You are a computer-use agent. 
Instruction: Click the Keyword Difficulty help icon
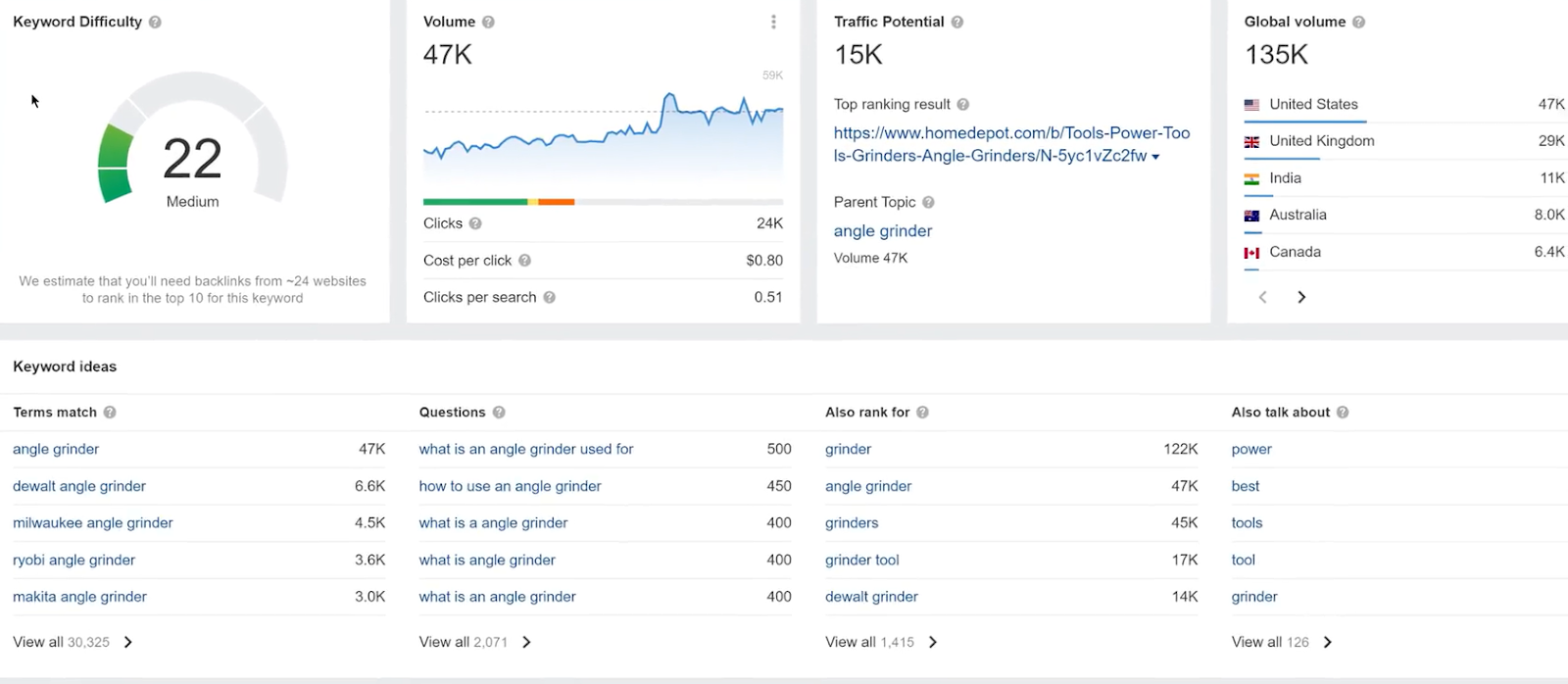click(155, 22)
